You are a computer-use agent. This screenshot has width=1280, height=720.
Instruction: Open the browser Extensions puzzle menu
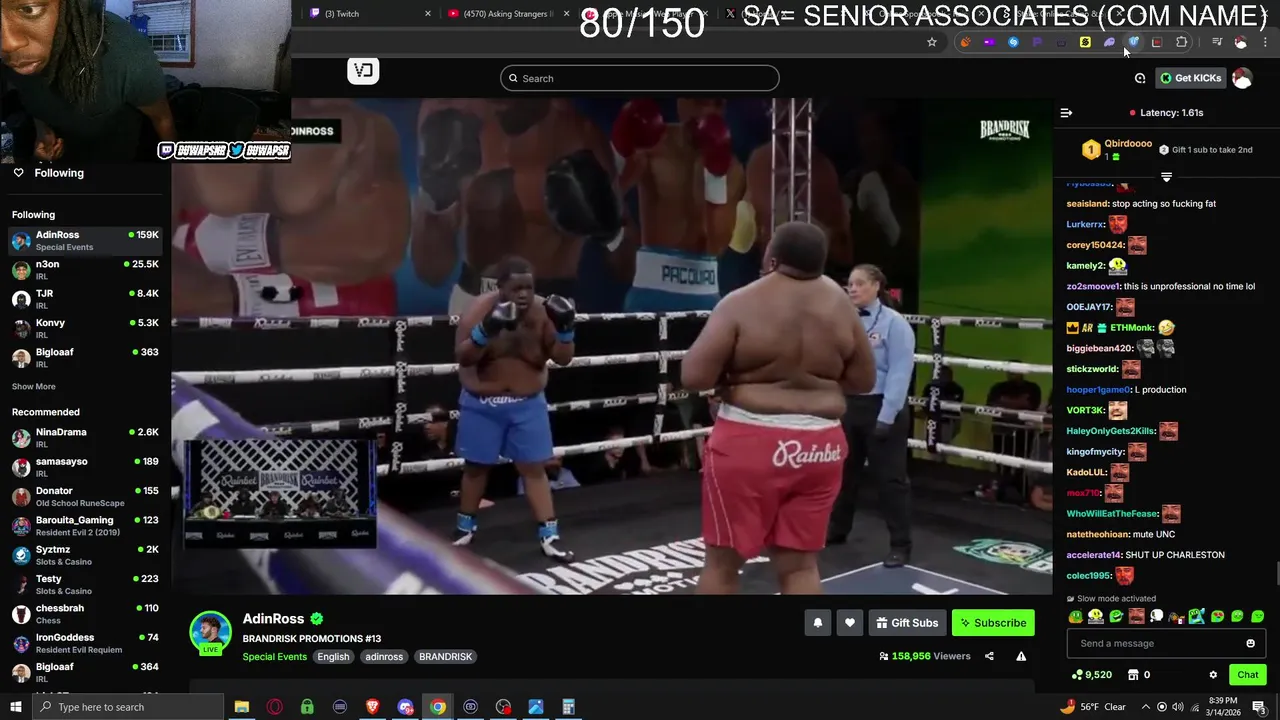point(1182,42)
